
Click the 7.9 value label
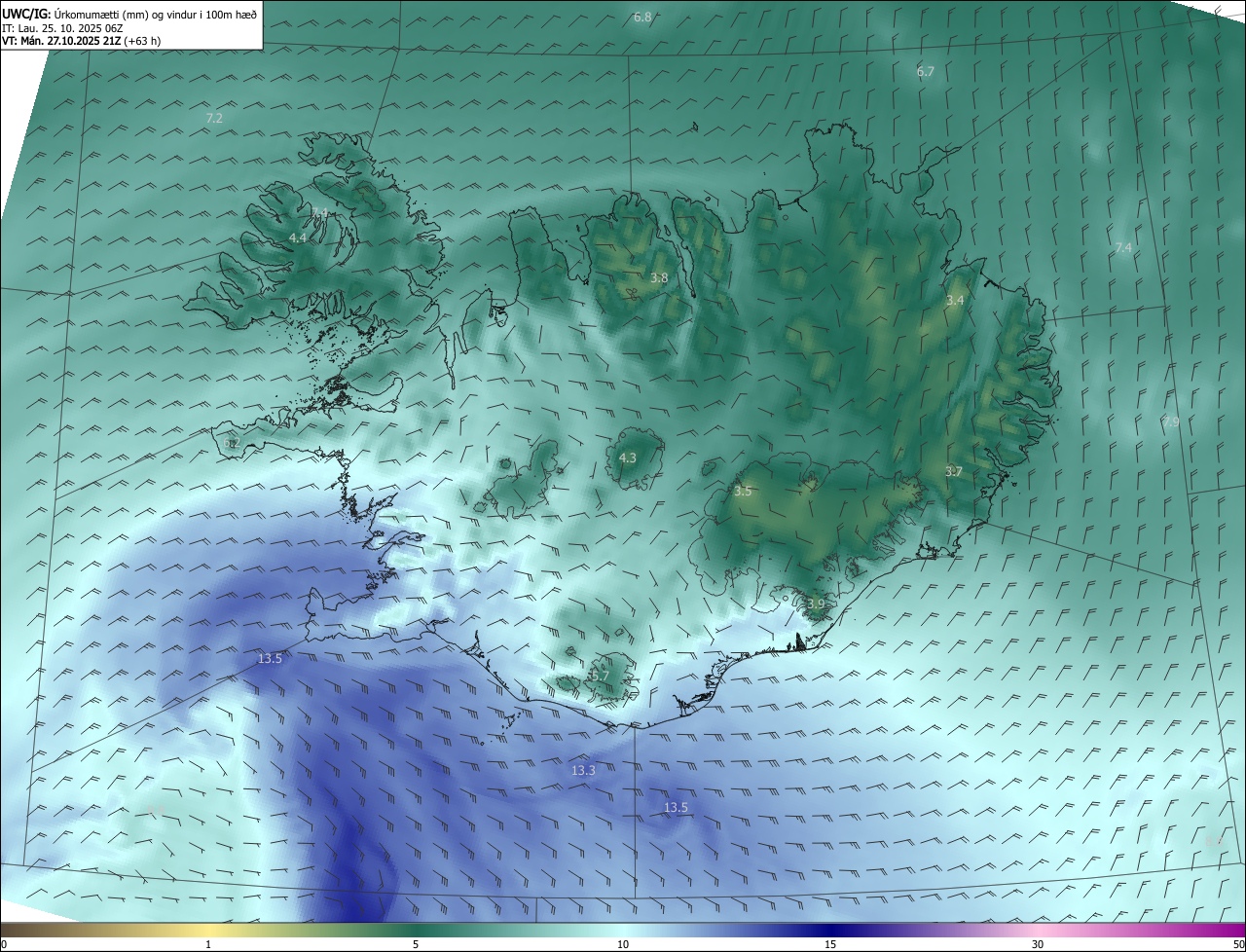point(1171,421)
